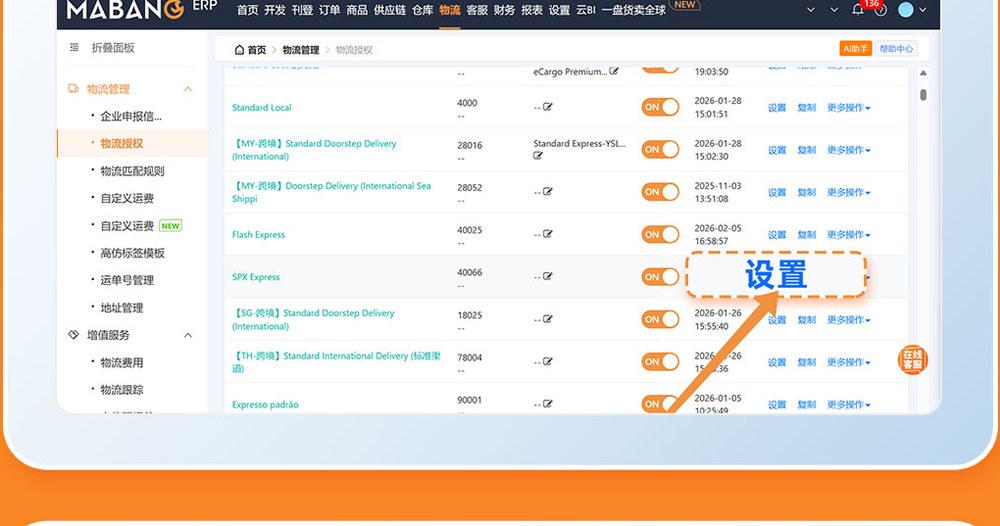Open the 物流 top menu
This screenshot has height=526, width=1000.
pyautogui.click(x=450, y=10)
